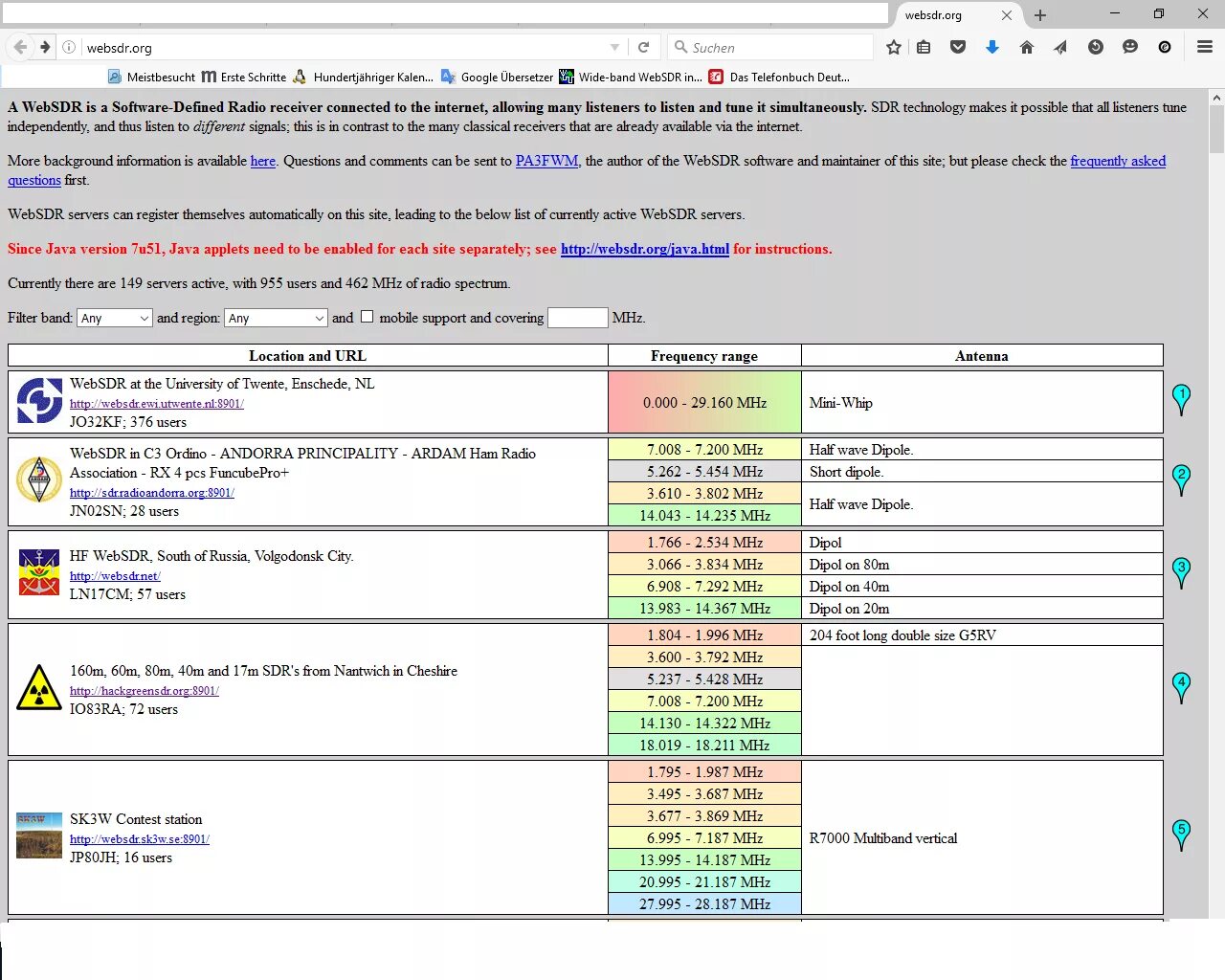1225x980 pixels.
Task: Click the 1.766 - 2.534 MHz cell
Action: click(x=704, y=542)
